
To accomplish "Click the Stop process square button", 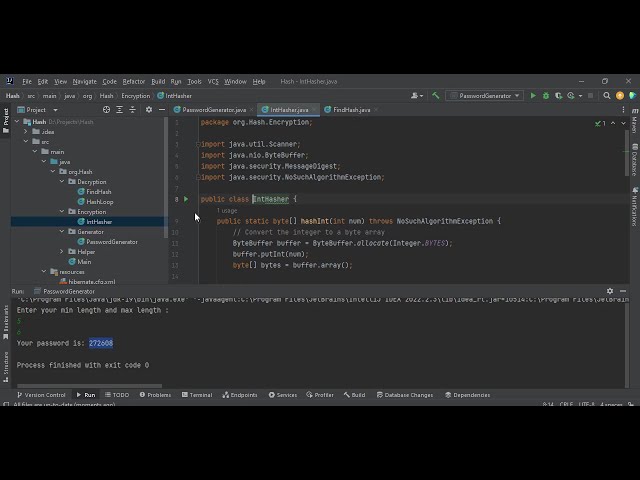I will pyautogui.click(x=590, y=96).
